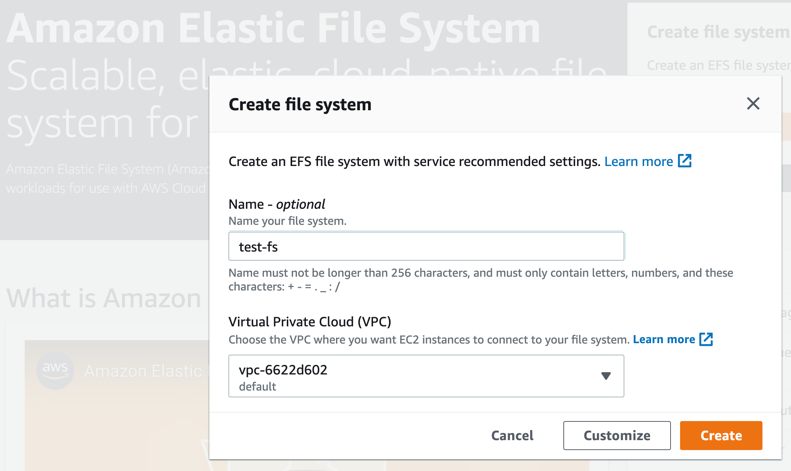Click the 'Virtual Private Cloud (VPC)' label
Screen dimensions: 791x471
point(310,322)
